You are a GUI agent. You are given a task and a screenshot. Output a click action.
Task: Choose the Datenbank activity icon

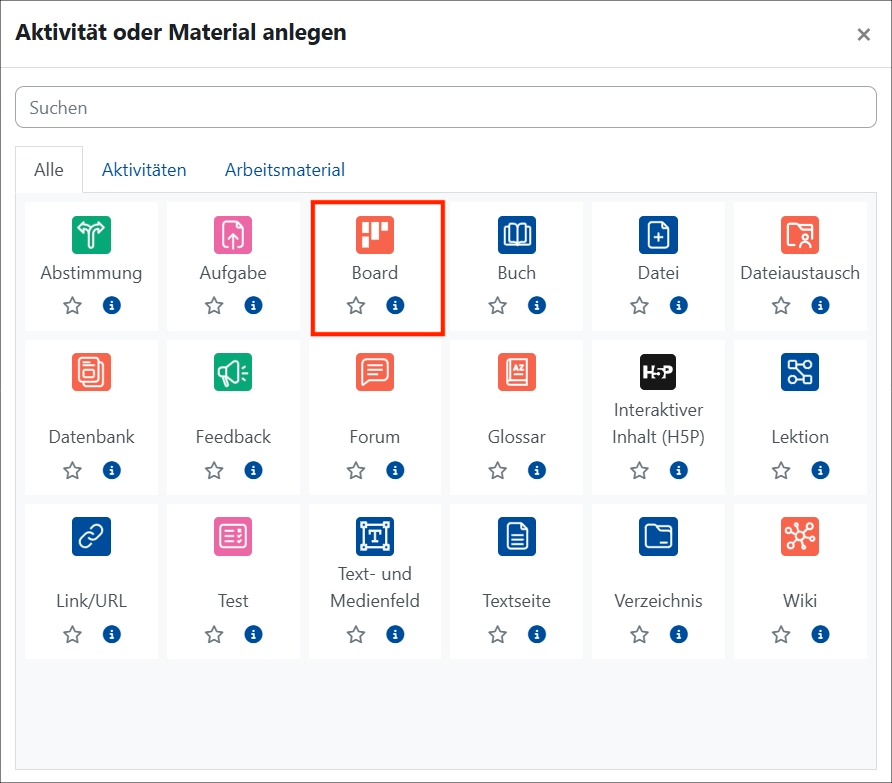pyautogui.click(x=91, y=372)
